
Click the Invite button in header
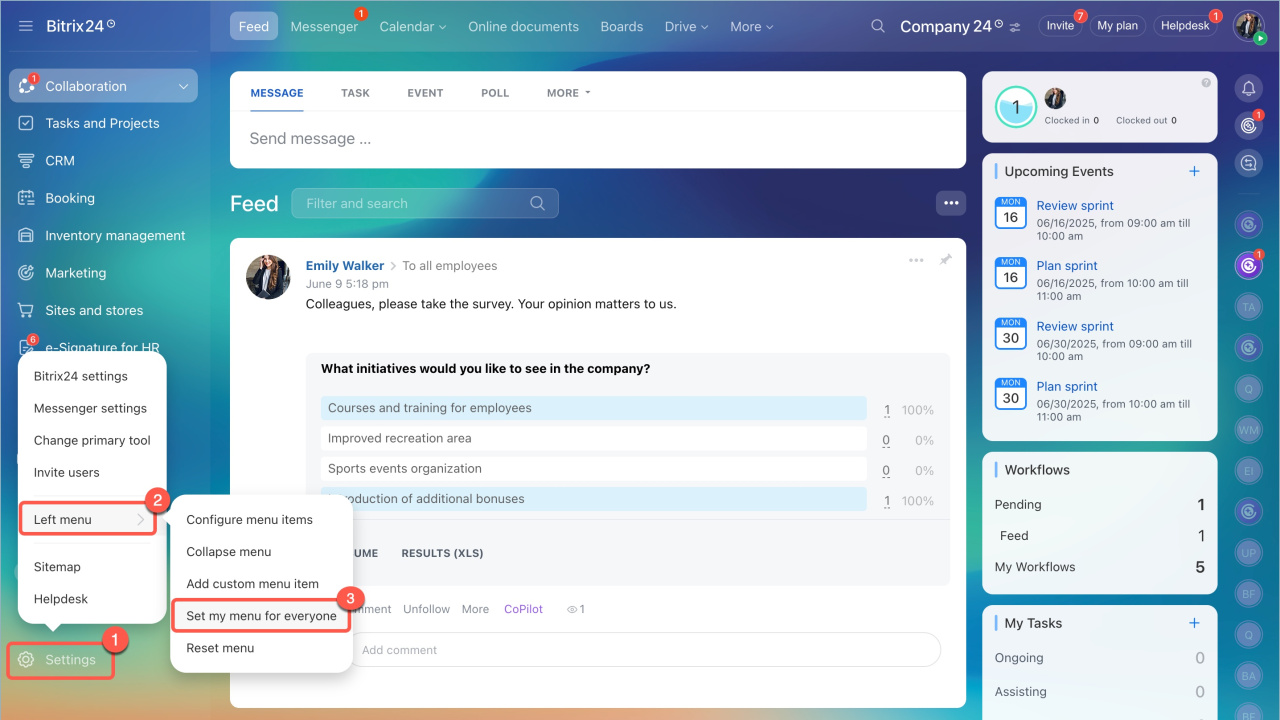click(x=1060, y=26)
